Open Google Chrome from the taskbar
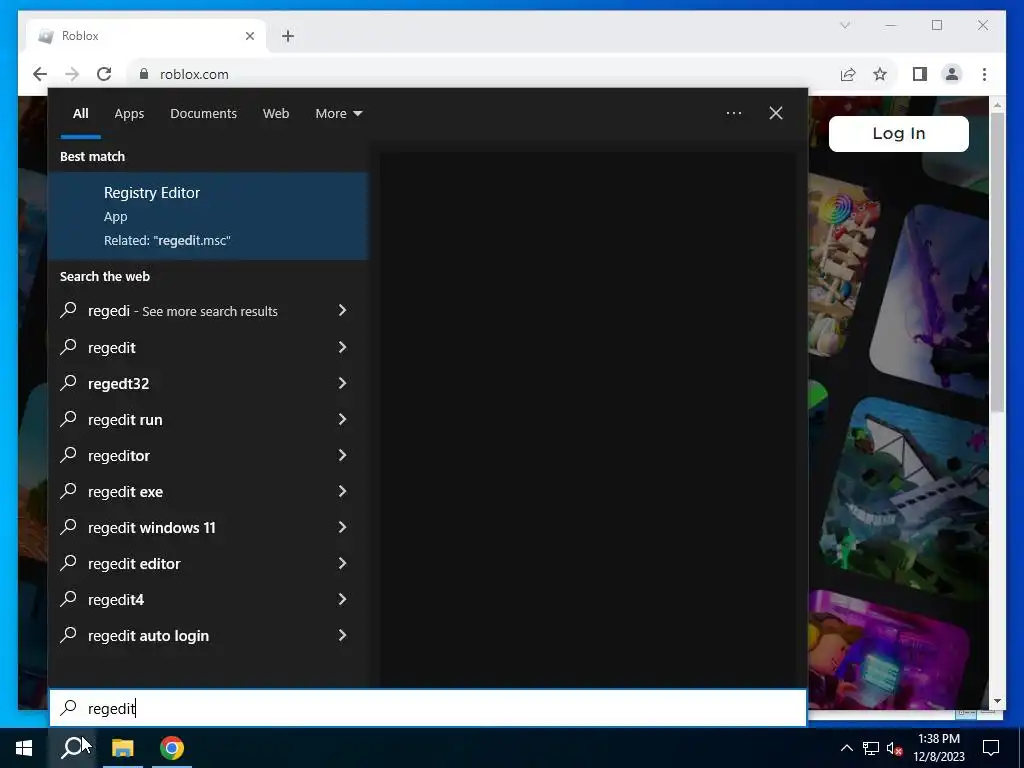 pos(172,748)
